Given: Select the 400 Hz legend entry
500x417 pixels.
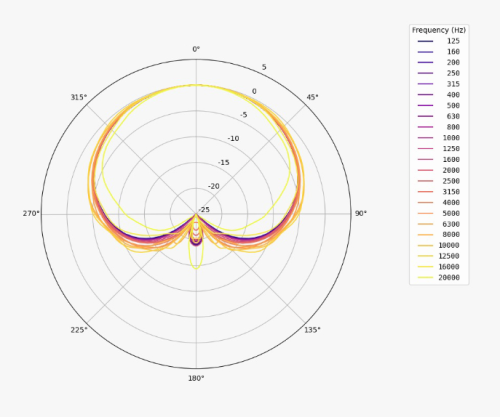Looking at the screenshot, I should pyautogui.click(x=439, y=95).
